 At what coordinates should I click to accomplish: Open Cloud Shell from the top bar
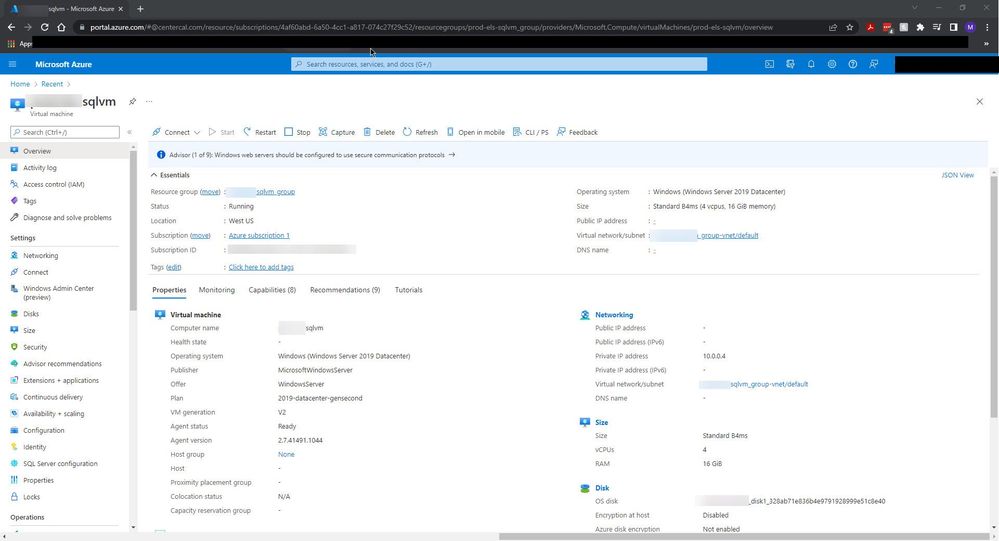770,64
